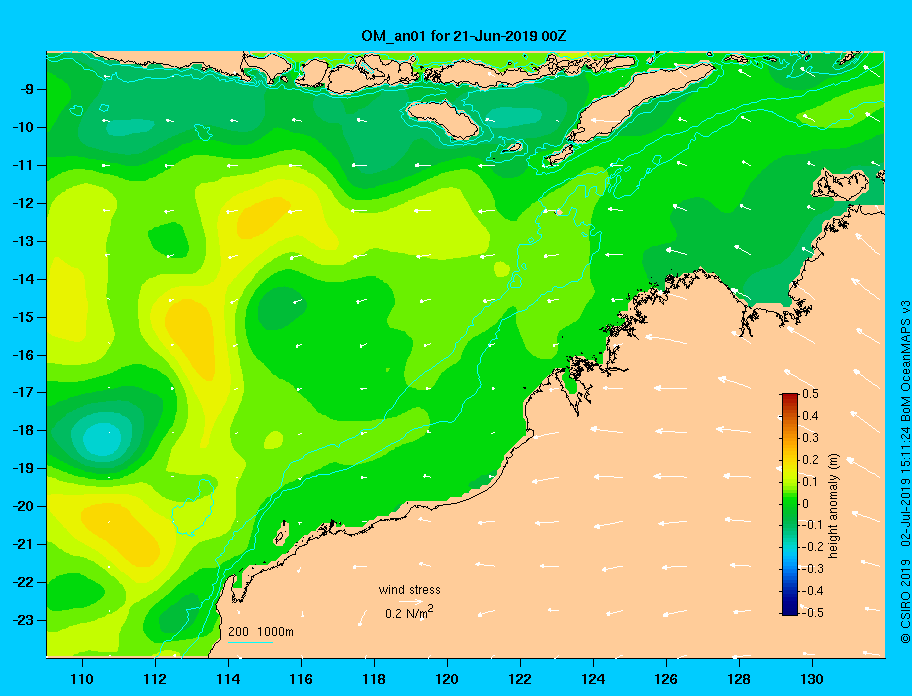This screenshot has height=696, width=912.
Task: Click the 0.5 label on the color scale
Action: 810,394
